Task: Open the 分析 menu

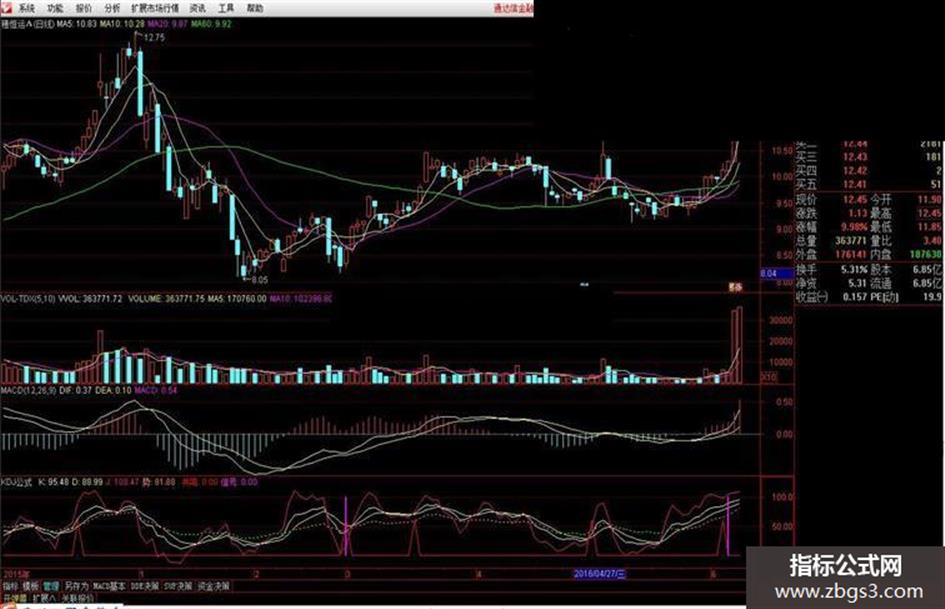Action: (x=112, y=8)
